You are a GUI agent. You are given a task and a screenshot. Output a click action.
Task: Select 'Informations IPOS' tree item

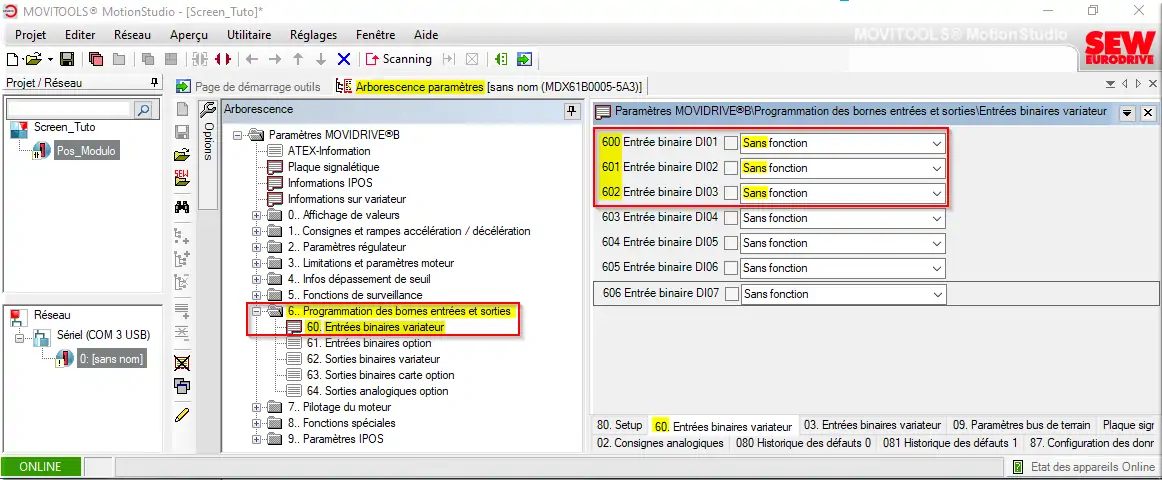tap(330, 182)
